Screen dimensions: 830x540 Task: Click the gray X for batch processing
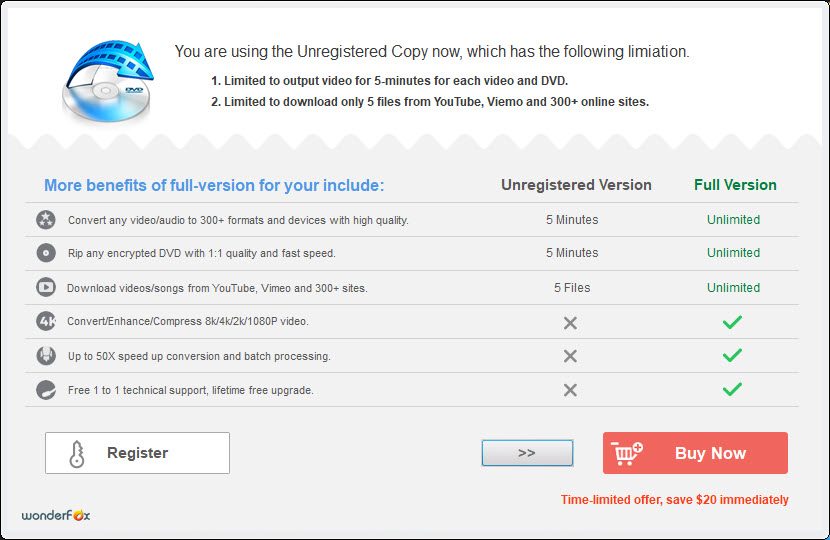[570, 356]
